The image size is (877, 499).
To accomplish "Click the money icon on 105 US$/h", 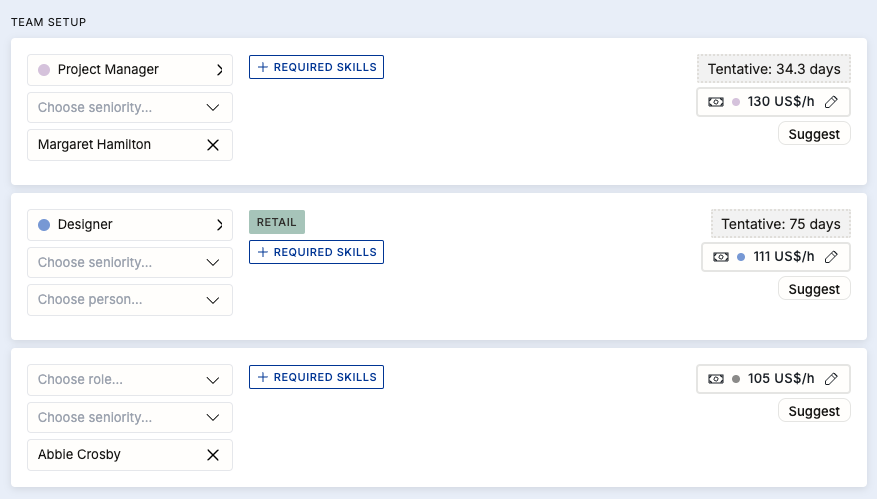I will click(x=716, y=379).
